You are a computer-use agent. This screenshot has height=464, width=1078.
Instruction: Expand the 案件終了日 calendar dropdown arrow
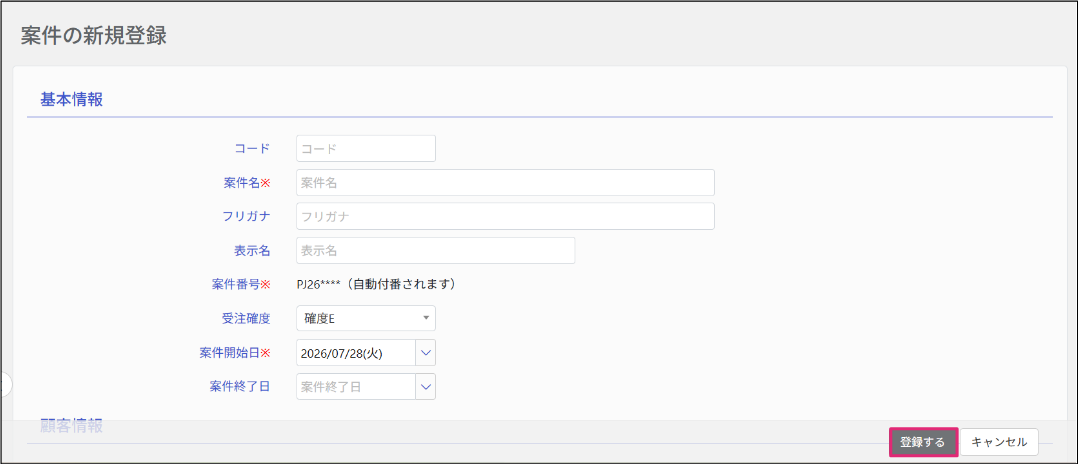click(x=426, y=386)
